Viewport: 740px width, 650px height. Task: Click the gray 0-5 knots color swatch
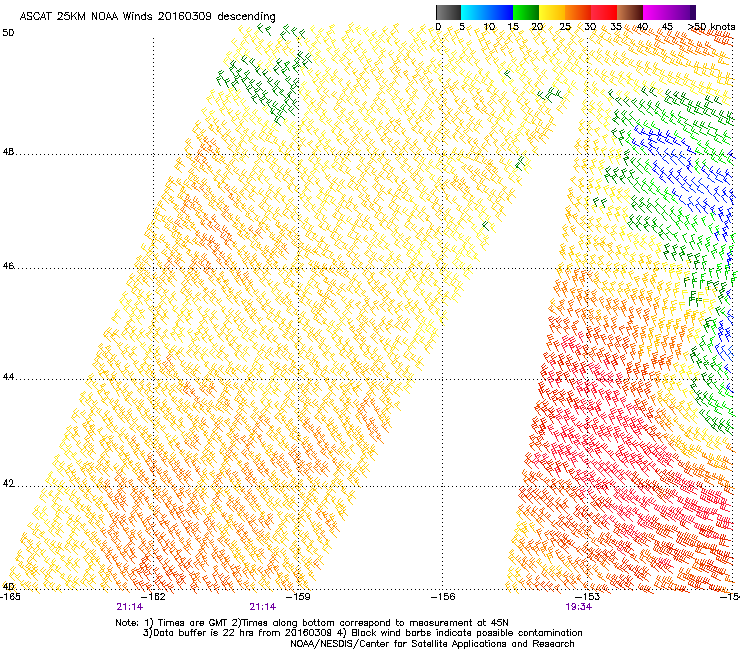[x=448, y=12]
